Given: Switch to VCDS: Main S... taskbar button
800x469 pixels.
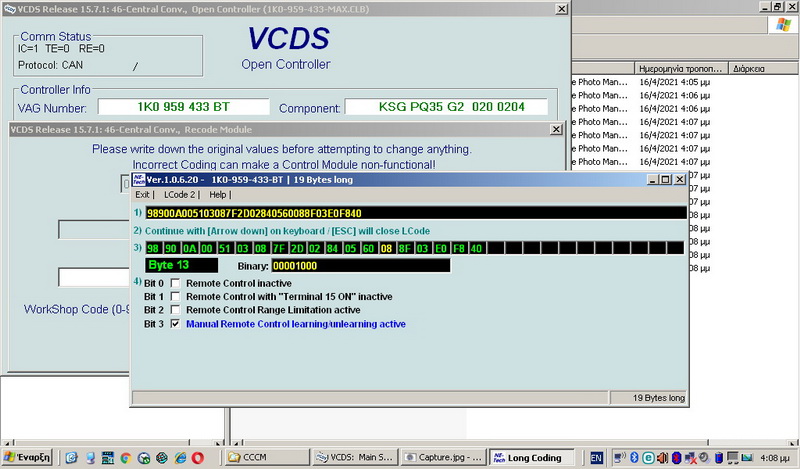Looking at the screenshot, I should pos(354,457).
